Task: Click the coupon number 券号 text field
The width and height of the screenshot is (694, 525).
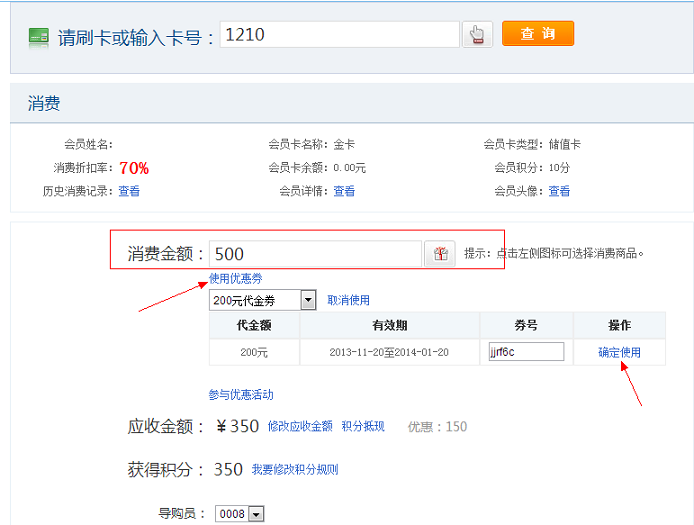Action: tap(526, 352)
